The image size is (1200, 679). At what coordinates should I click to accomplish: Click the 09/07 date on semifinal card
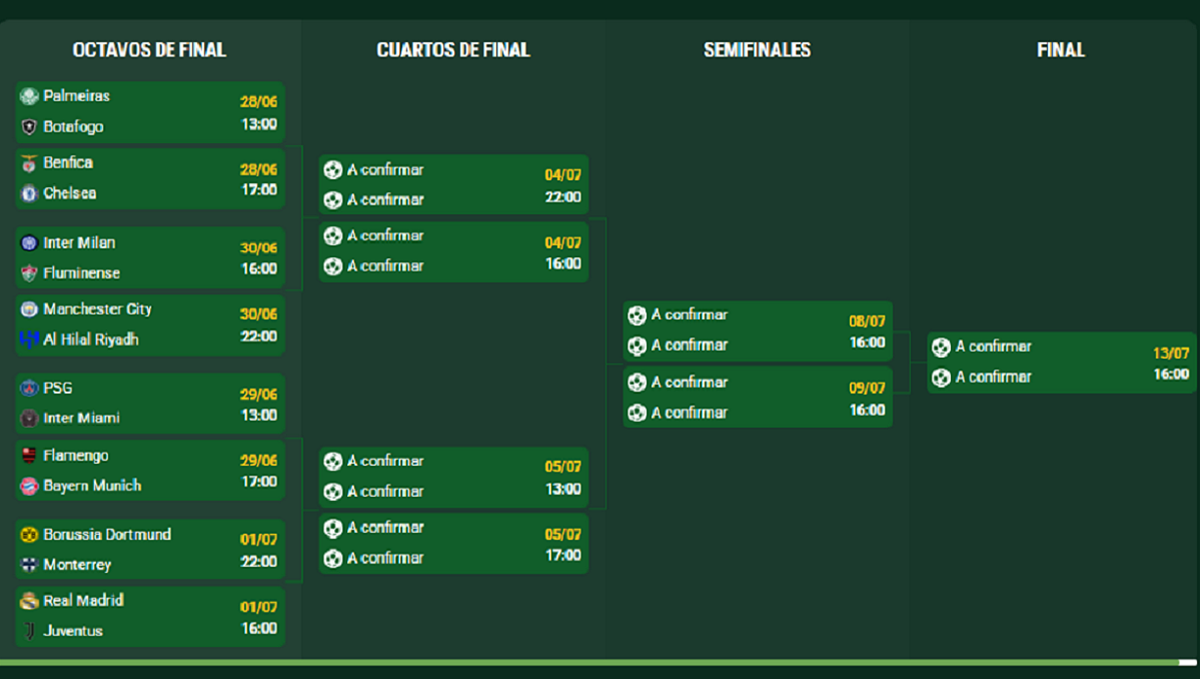[867, 389]
